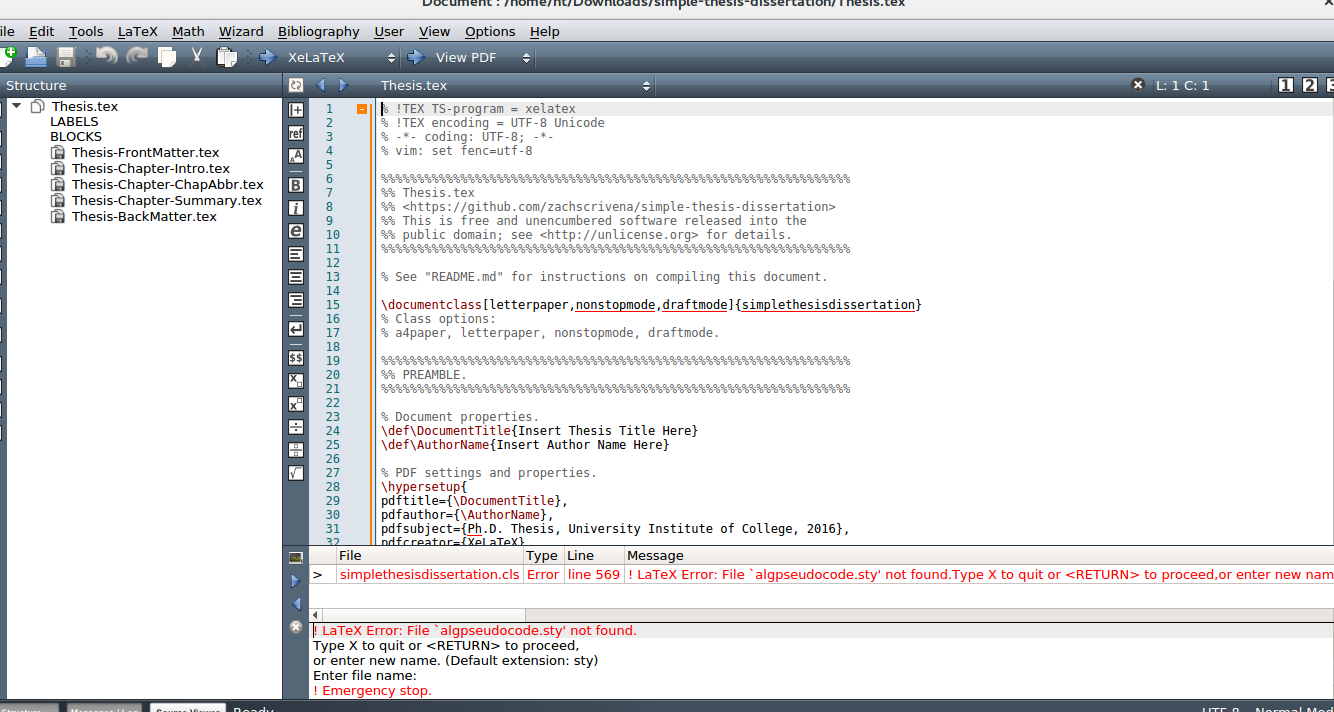Redo the last undone edit
The height and width of the screenshot is (712, 1334).
tap(137, 57)
